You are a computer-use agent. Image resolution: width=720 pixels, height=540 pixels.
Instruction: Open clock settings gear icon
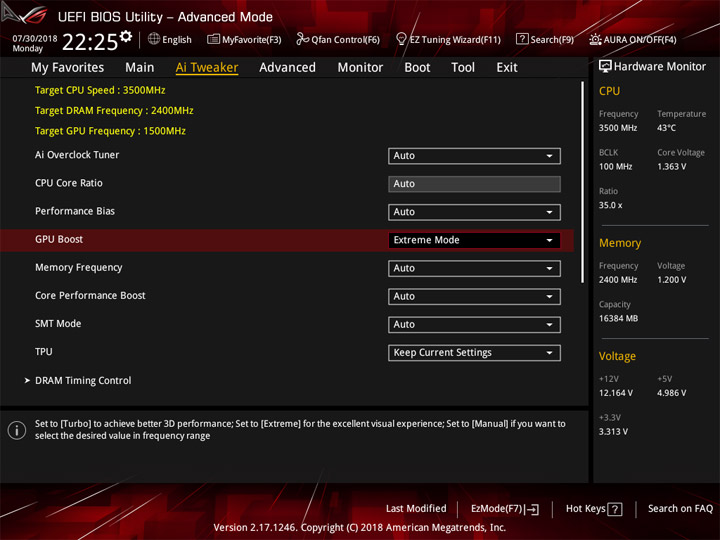(125, 36)
